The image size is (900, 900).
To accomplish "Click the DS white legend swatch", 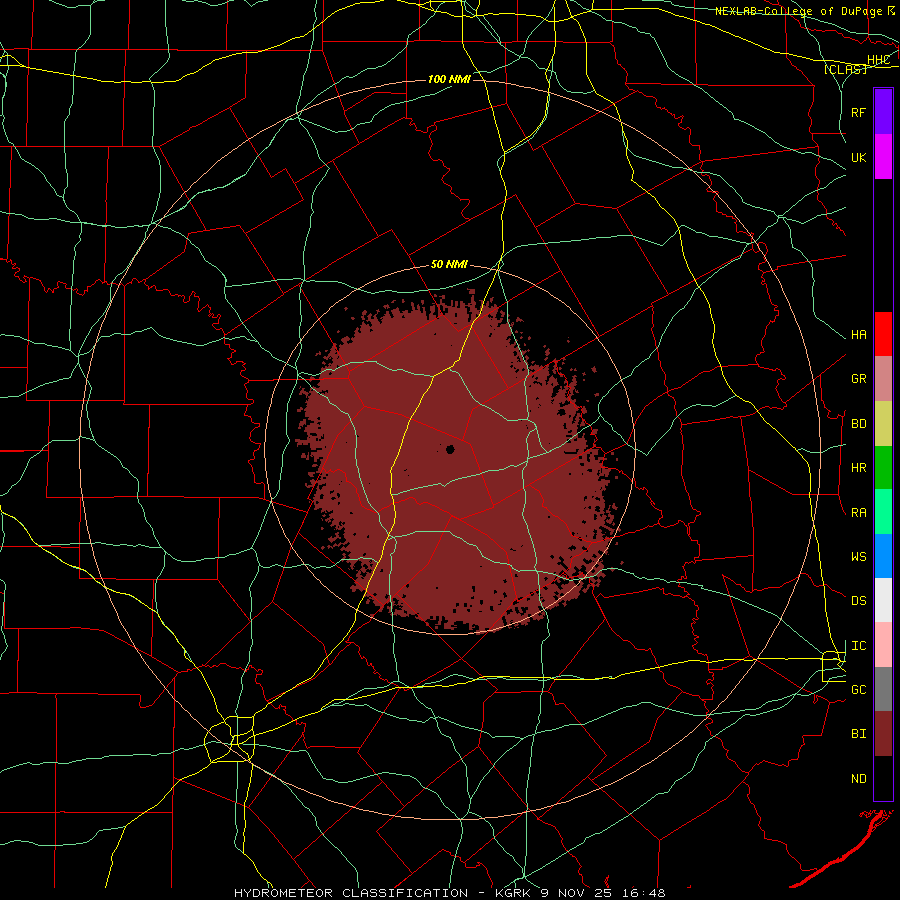I will point(883,600).
